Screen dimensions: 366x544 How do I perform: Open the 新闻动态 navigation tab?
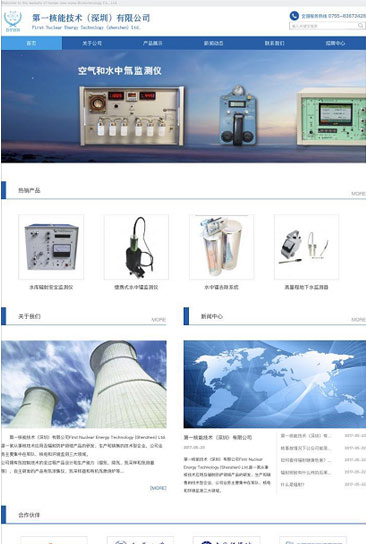(214, 43)
